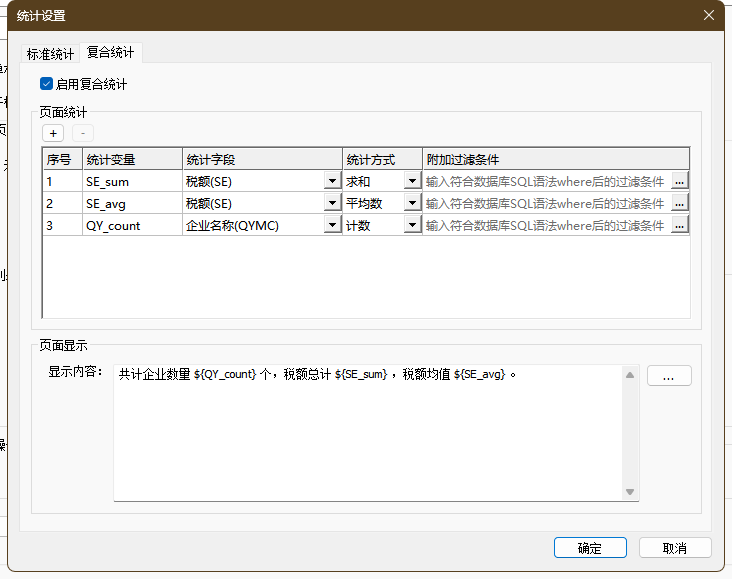Click inside the 显示内容 text area
Image resolution: width=732 pixels, height=579 pixels.
tap(370, 440)
